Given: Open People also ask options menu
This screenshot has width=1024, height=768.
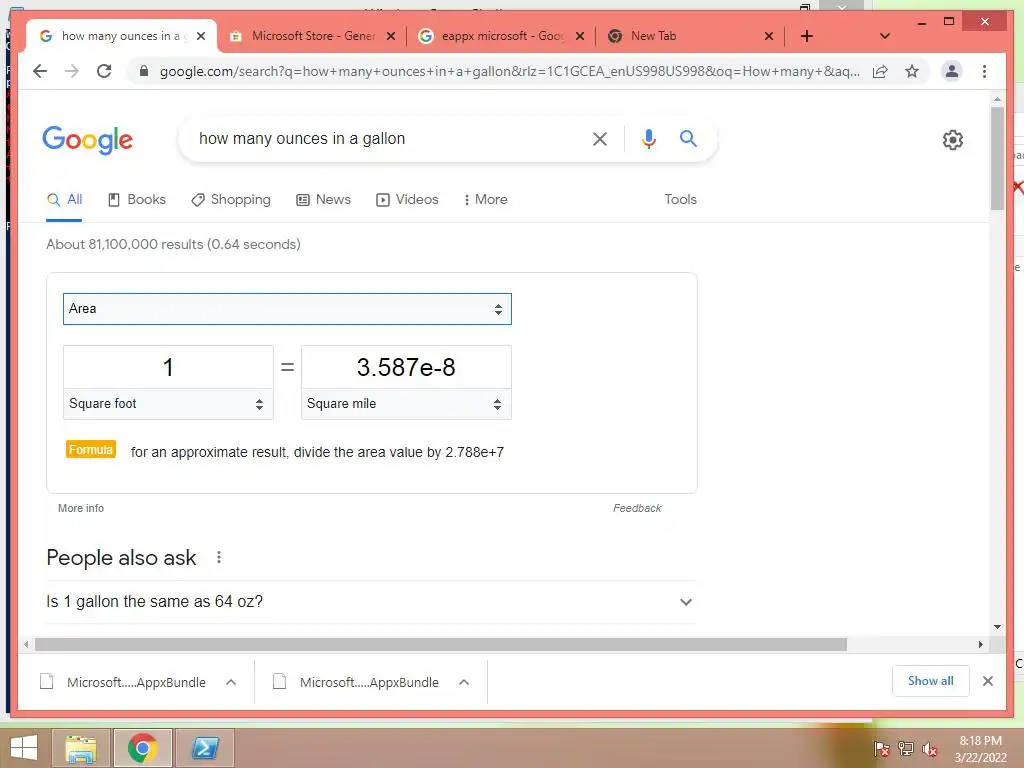Looking at the screenshot, I should coord(219,557).
